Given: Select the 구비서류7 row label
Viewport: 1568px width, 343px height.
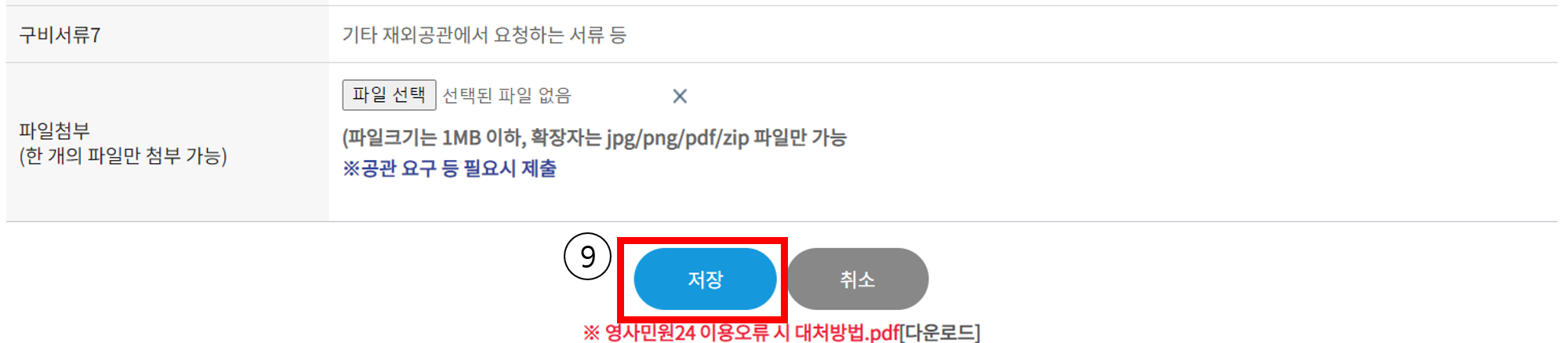Looking at the screenshot, I should click(x=60, y=35).
